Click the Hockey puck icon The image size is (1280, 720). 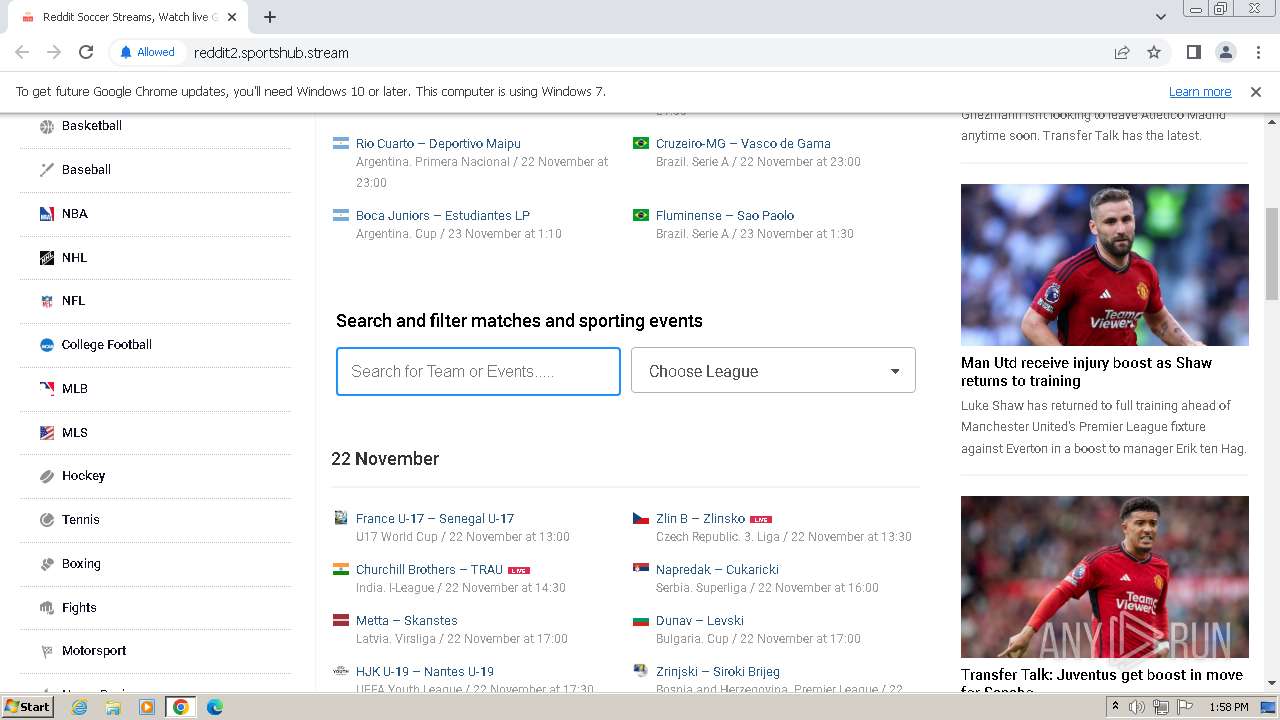[x=47, y=476]
